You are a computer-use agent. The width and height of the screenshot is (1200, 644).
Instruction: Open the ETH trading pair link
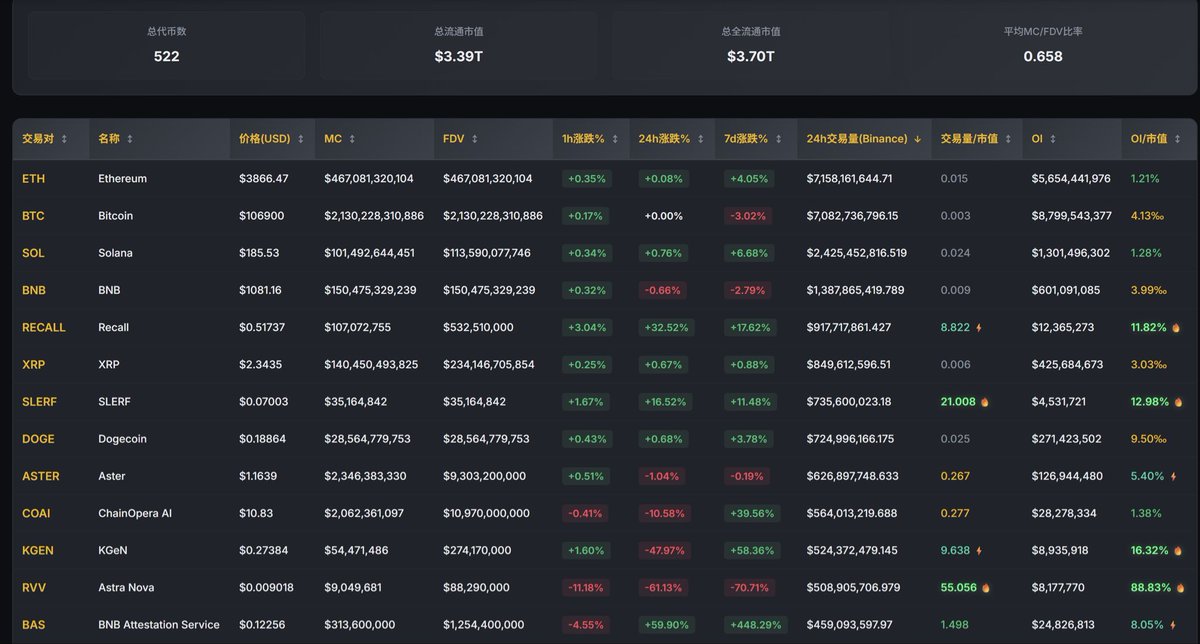coord(33,179)
